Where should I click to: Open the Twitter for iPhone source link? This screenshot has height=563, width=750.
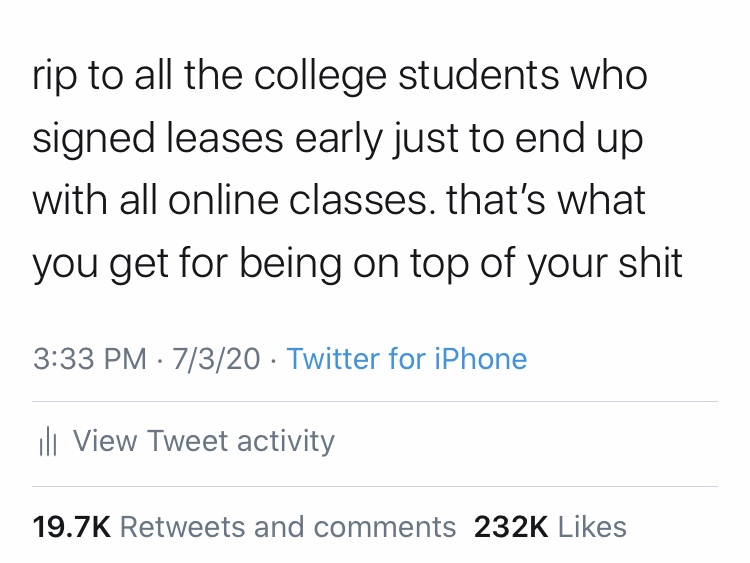pyautogui.click(x=407, y=359)
